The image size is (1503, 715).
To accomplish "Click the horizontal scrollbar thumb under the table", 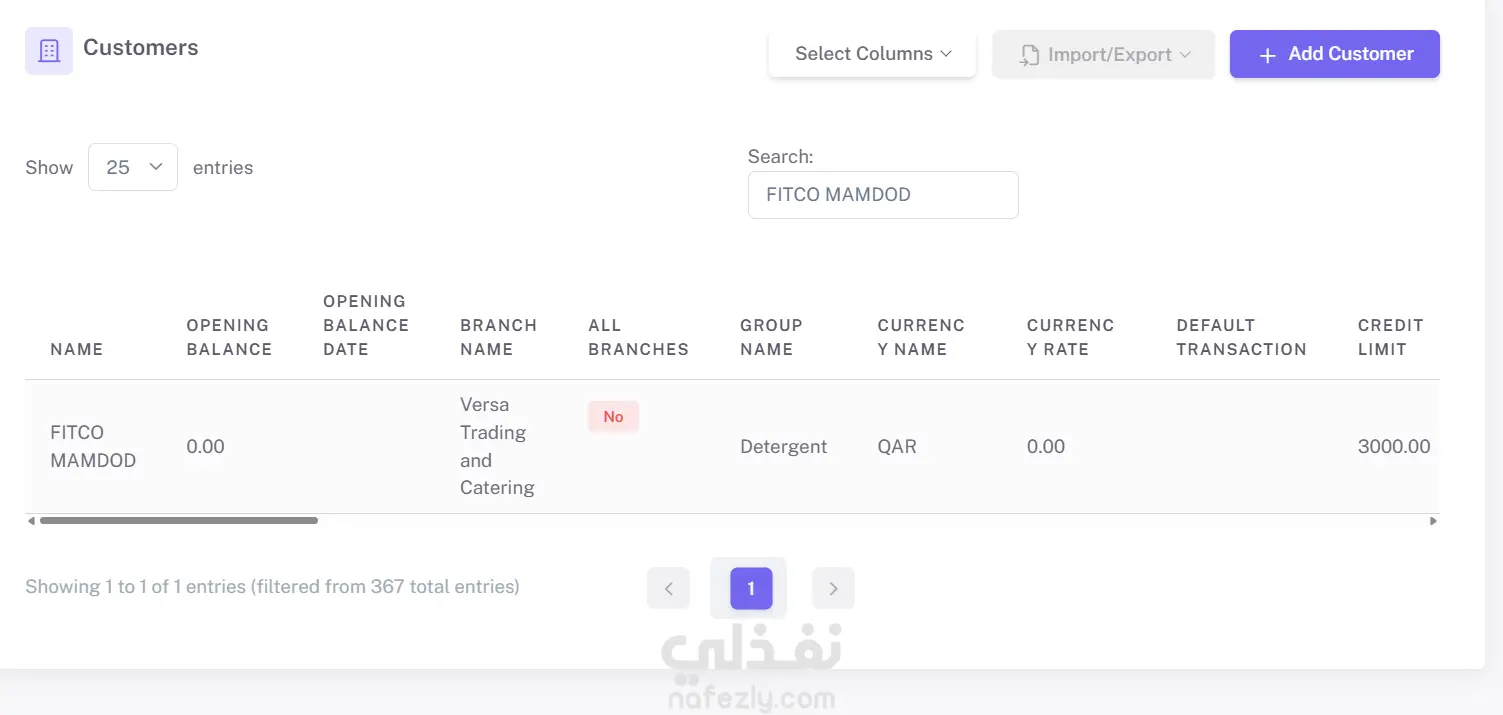I will pyautogui.click(x=179, y=521).
